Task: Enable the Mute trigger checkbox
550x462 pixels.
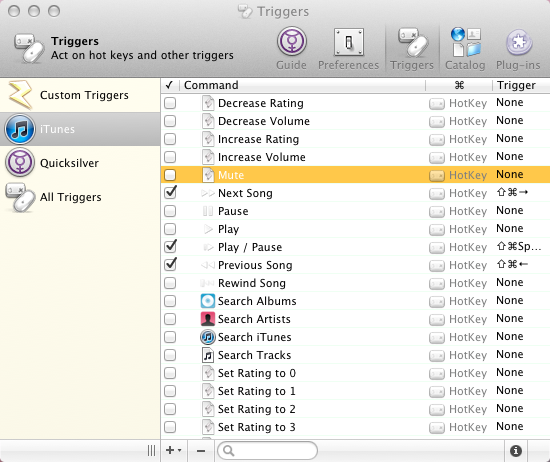Action: pyautogui.click(x=170, y=175)
